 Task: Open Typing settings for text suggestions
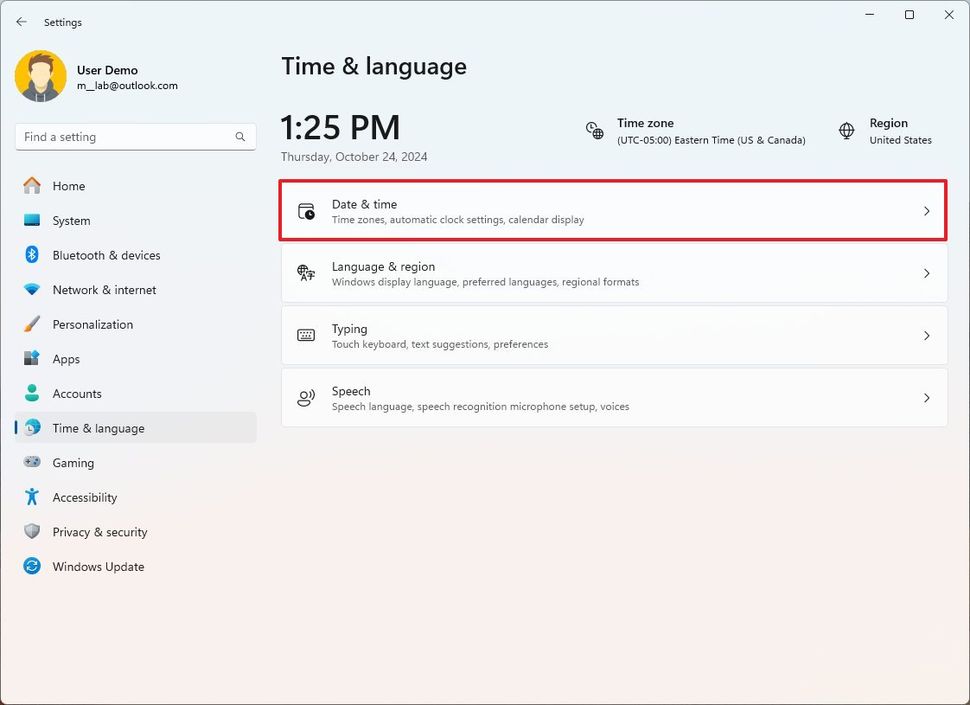pyautogui.click(x=613, y=335)
